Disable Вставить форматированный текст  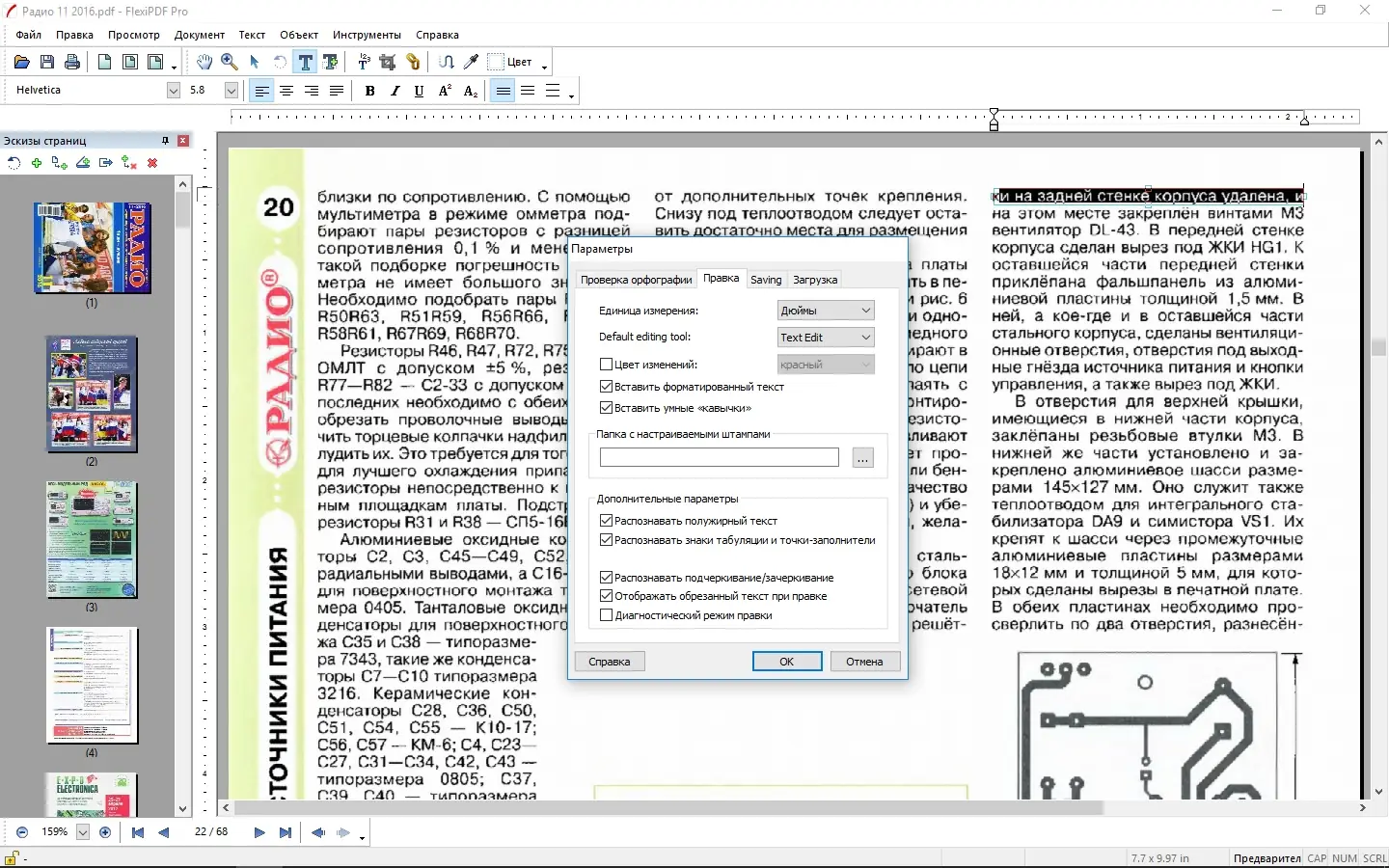tap(606, 386)
